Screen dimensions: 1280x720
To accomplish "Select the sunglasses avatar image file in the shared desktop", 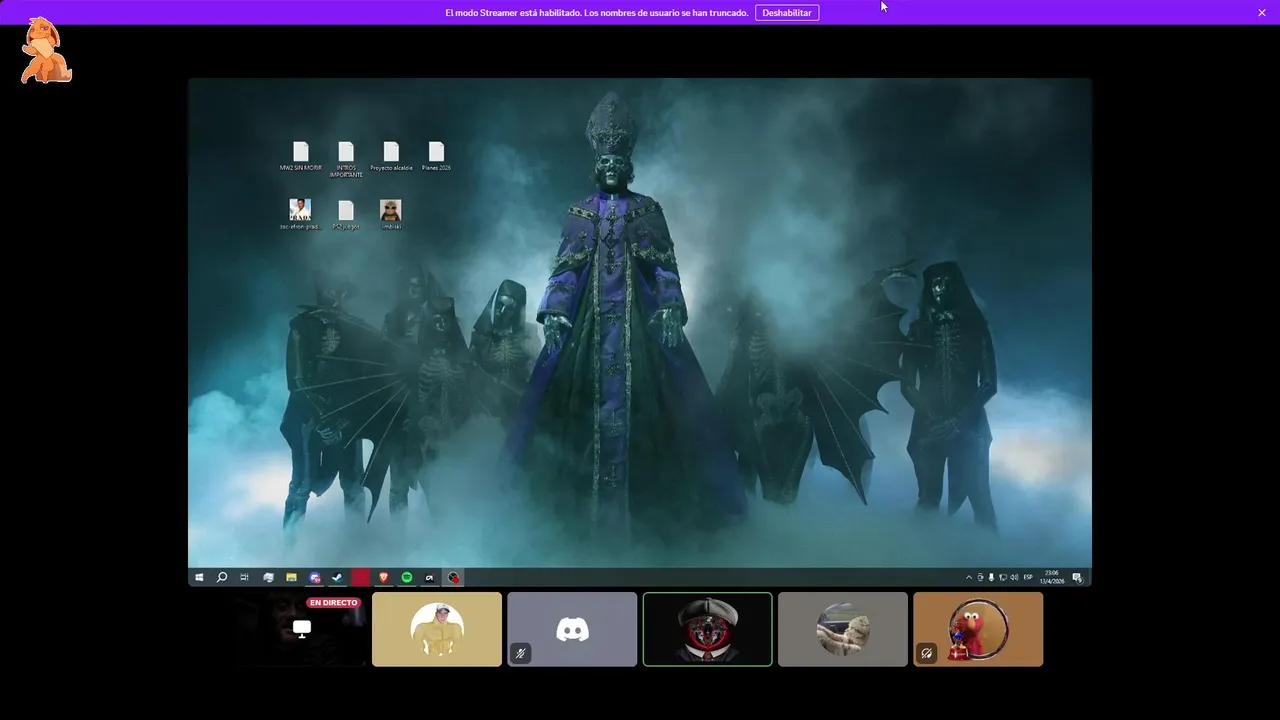I will pyautogui.click(x=391, y=215).
